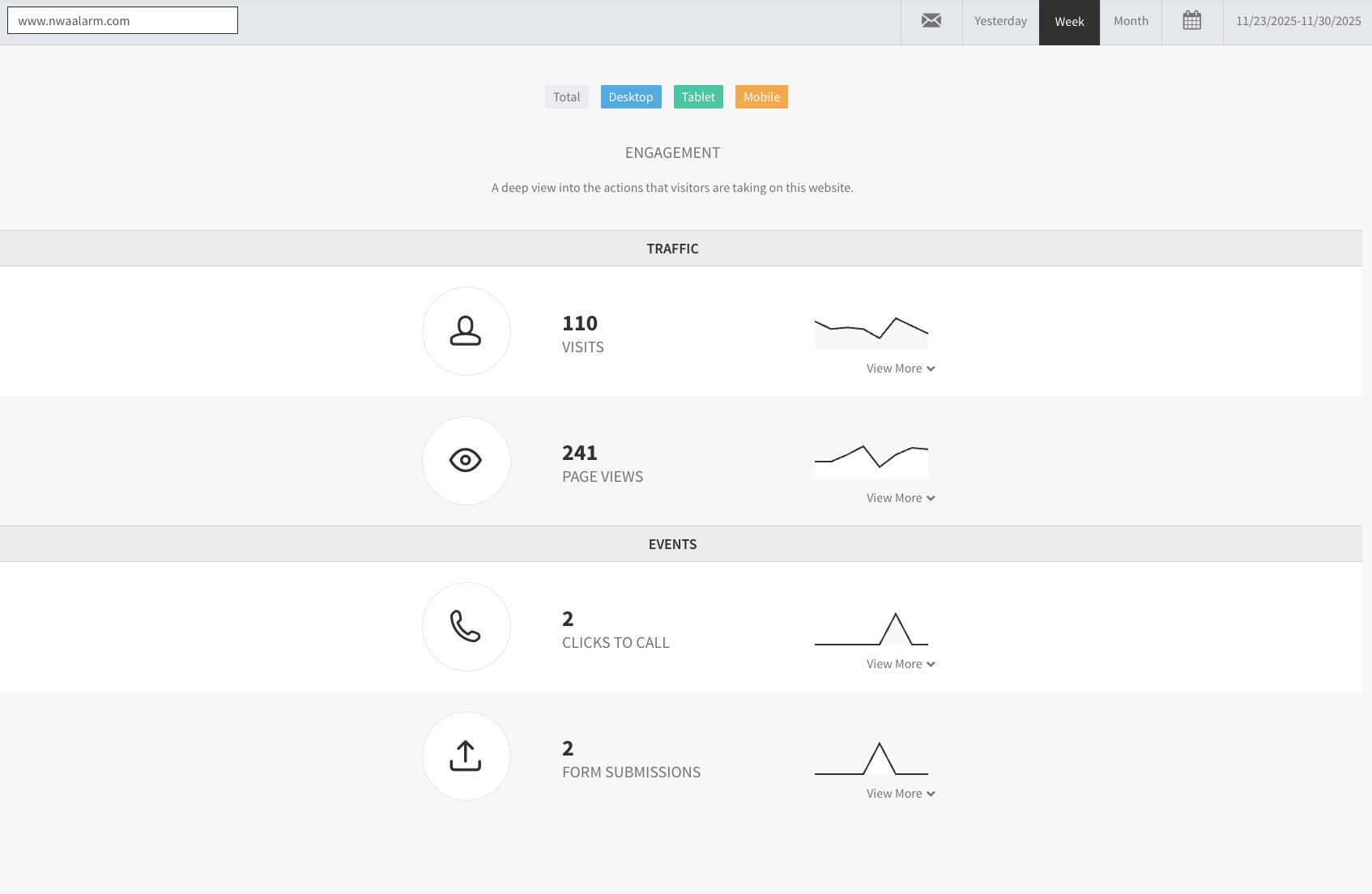Click the Visits person icon
This screenshot has height=894, width=1372.
[x=466, y=331]
